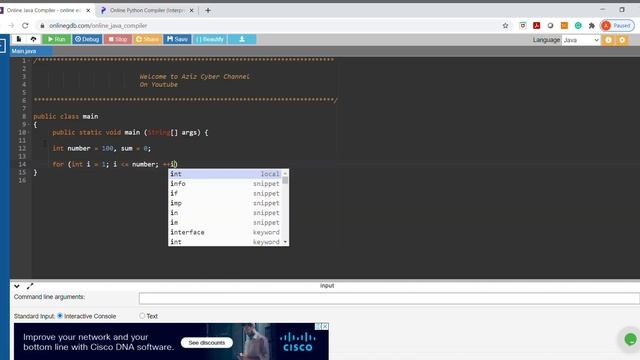
Task: Click the Paused profile button
Action: tap(617, 26)
